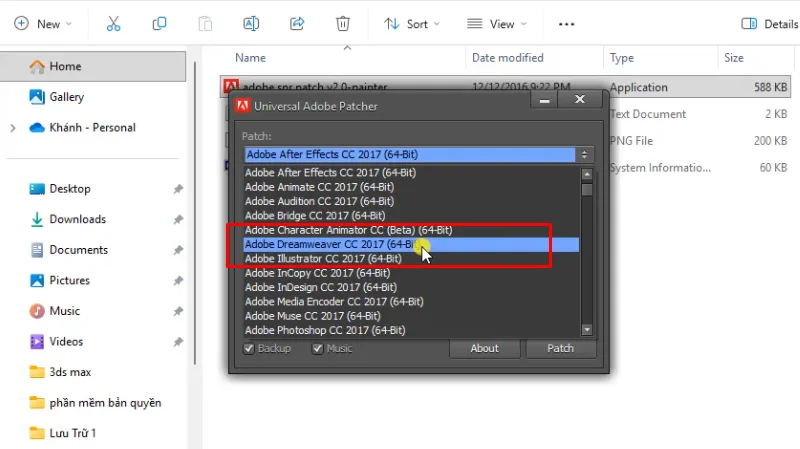
Task: Unpin Pictures using its pin icon
Action: (178, 281)
